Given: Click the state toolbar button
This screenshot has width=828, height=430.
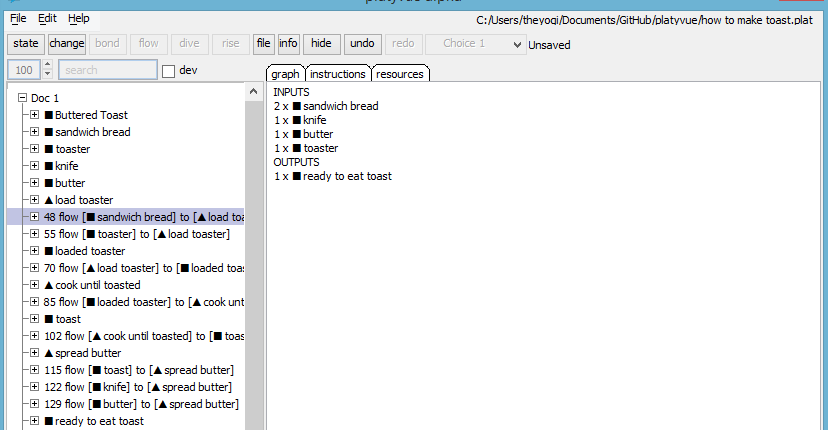Looking at the screenshot, I should pyautogui.click(x=26, y=44).
